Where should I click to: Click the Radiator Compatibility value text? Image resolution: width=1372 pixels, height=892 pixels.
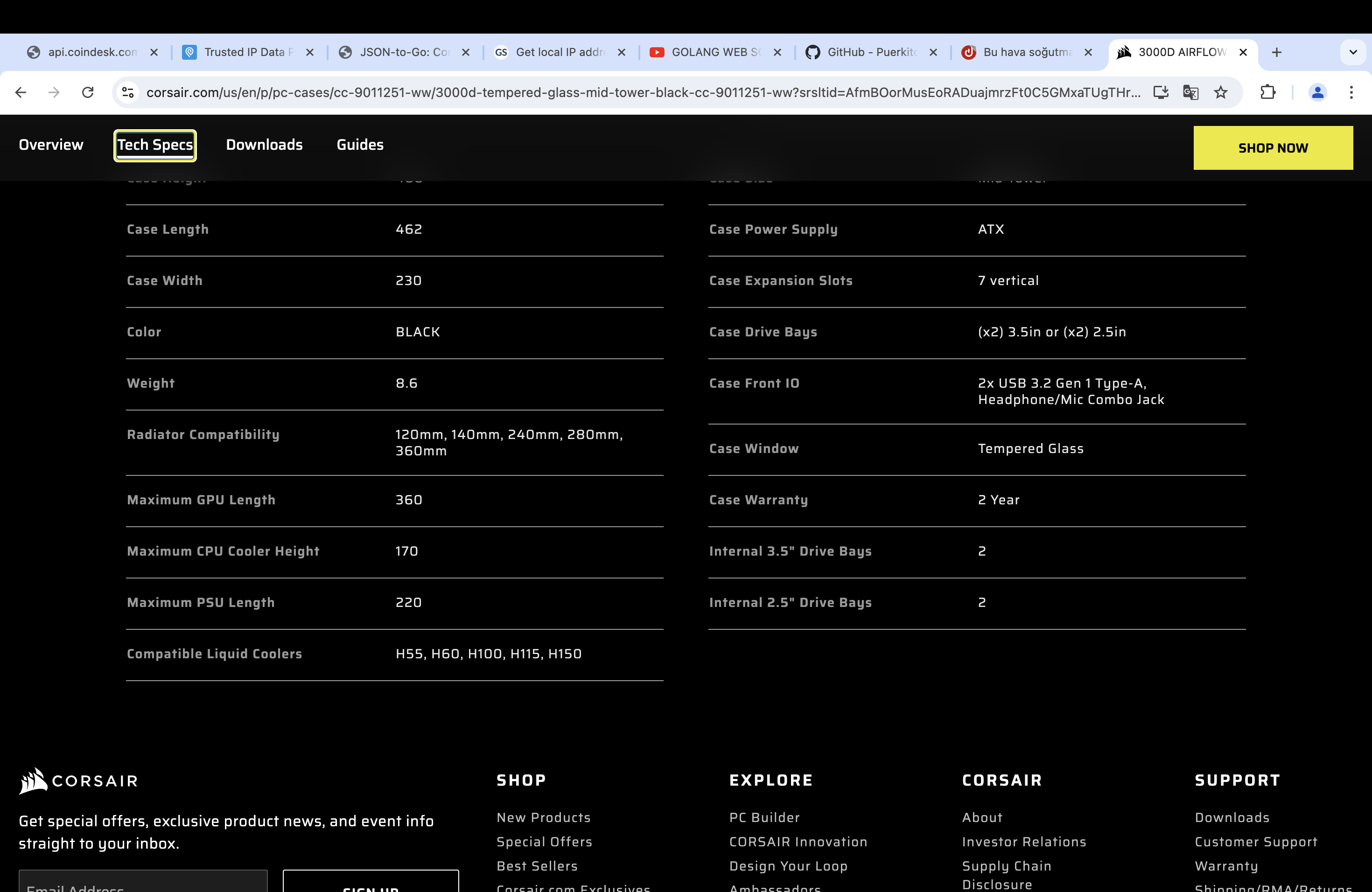509,443
